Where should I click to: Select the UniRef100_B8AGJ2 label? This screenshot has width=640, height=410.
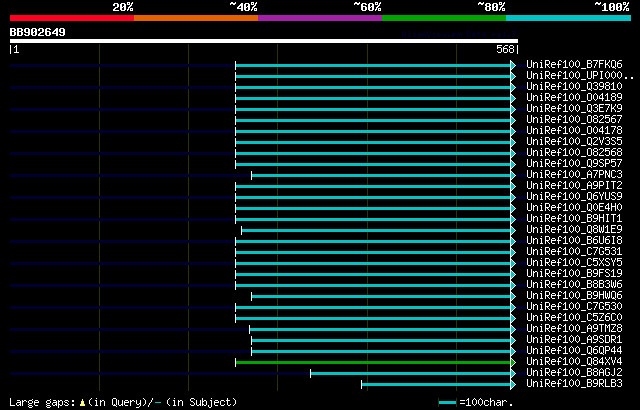(574, 373)
